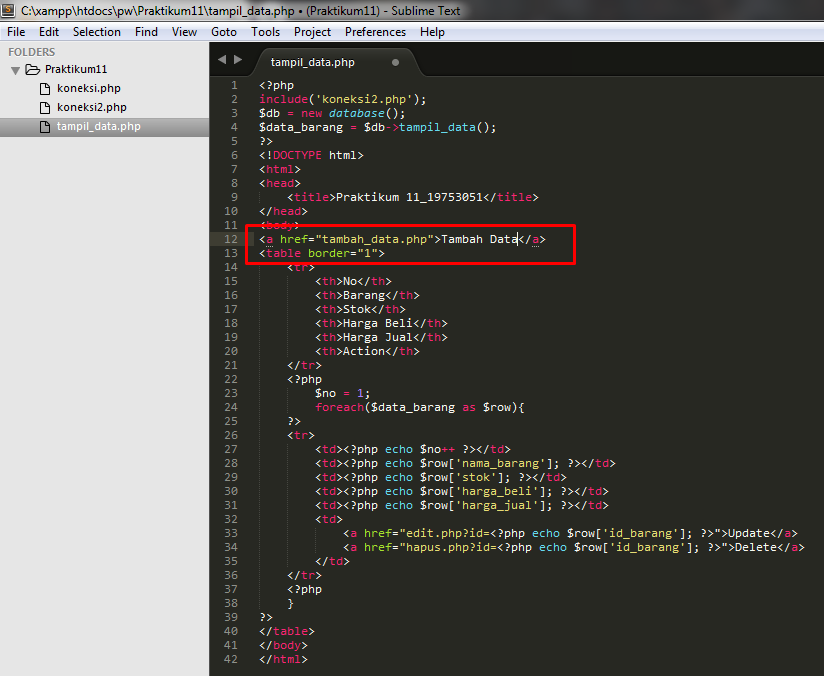Open the Goto menu
Viewport: 824px width, 676px height.
click(224, 32)
